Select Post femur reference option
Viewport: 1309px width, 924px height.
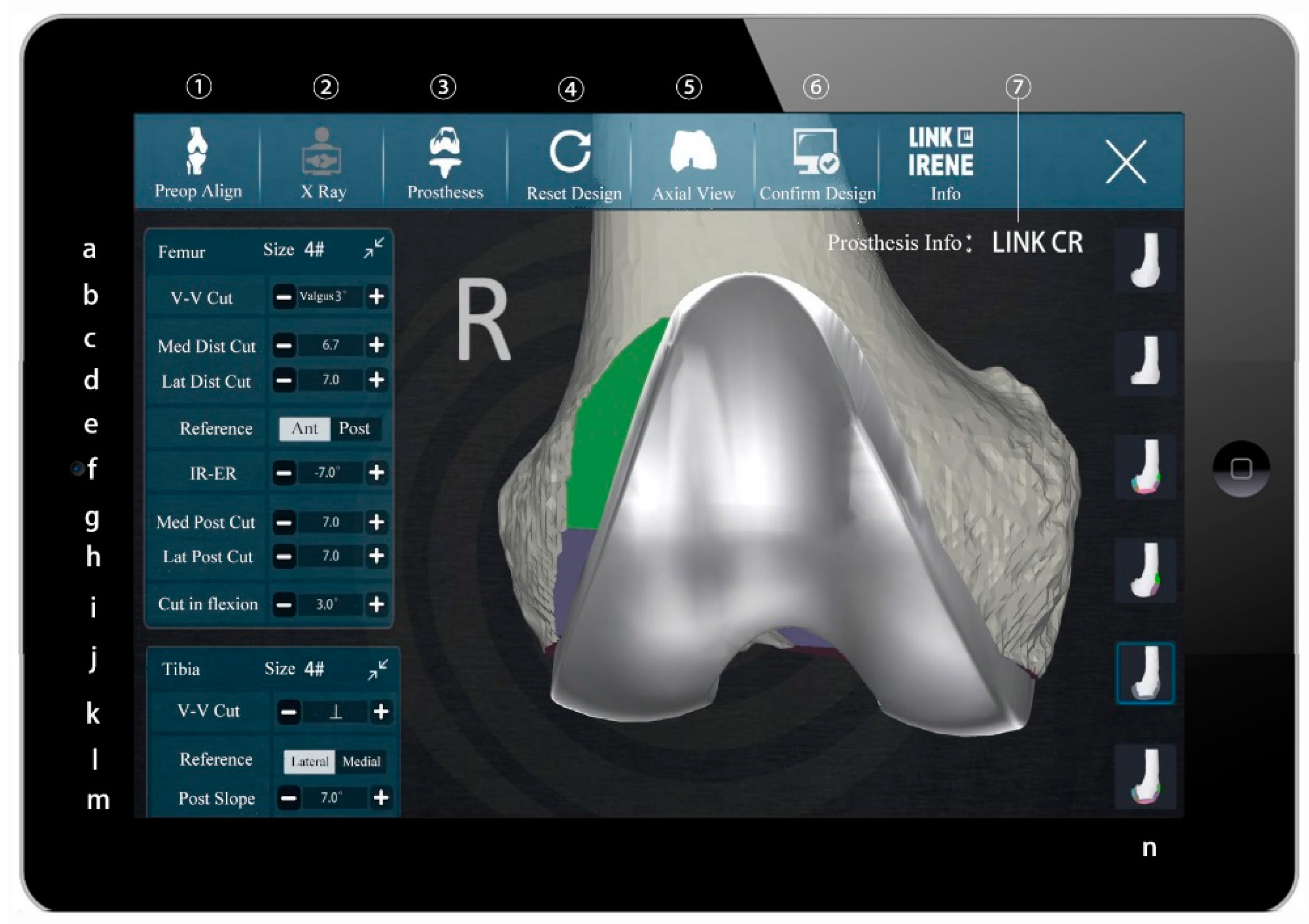[x=354, y=428]
